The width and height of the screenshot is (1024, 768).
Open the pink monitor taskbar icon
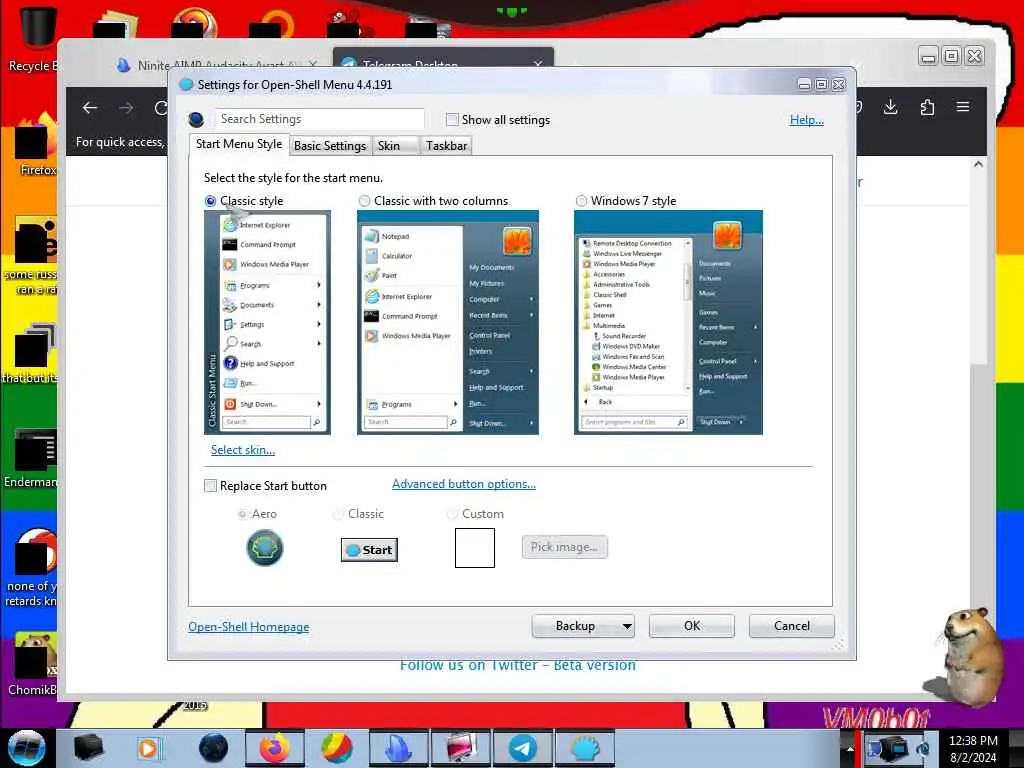(x=461, y=748)
